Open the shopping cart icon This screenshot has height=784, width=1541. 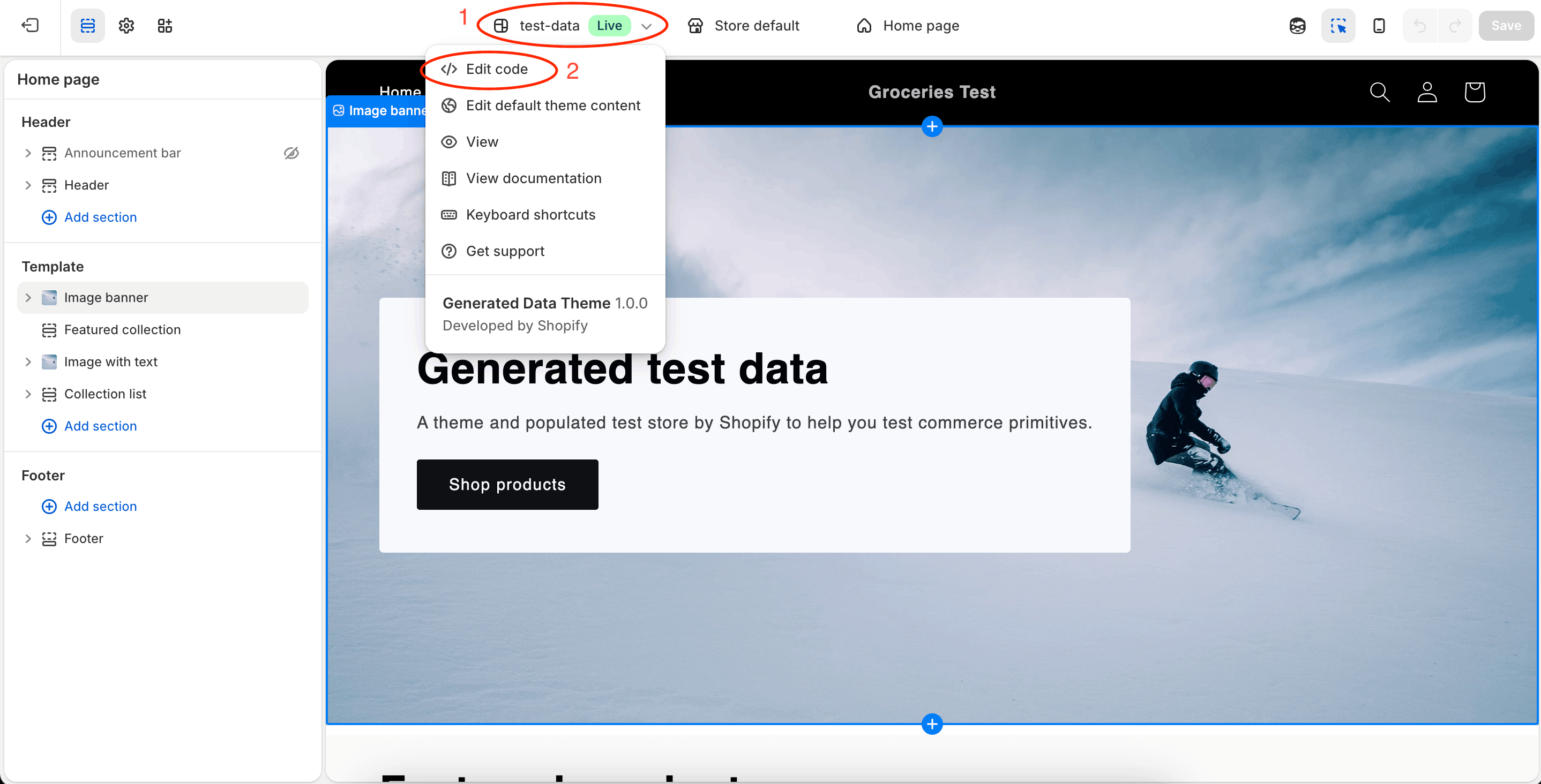pyautogui.click(x=1475, y=92)
